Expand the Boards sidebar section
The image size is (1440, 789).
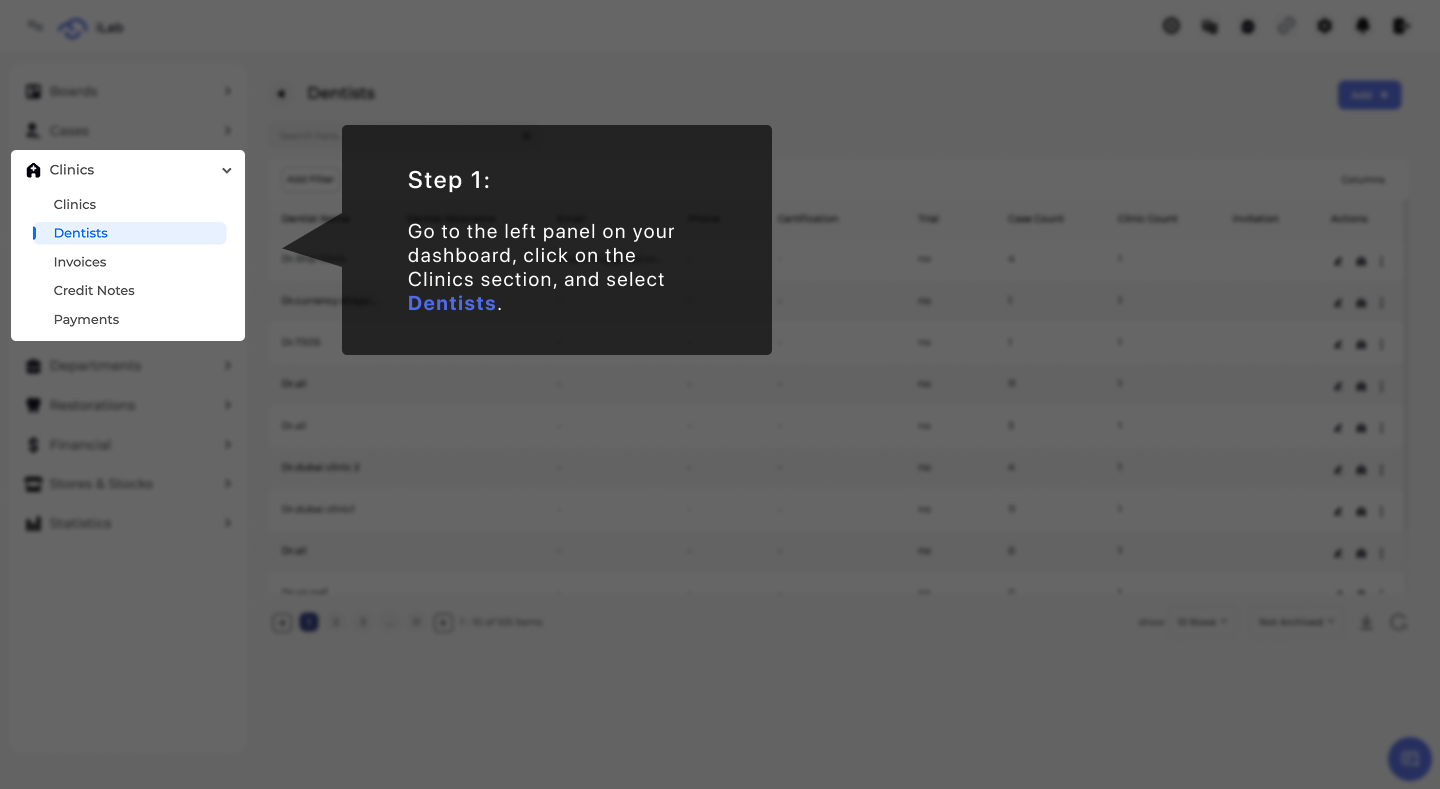(x=128, y=91)
